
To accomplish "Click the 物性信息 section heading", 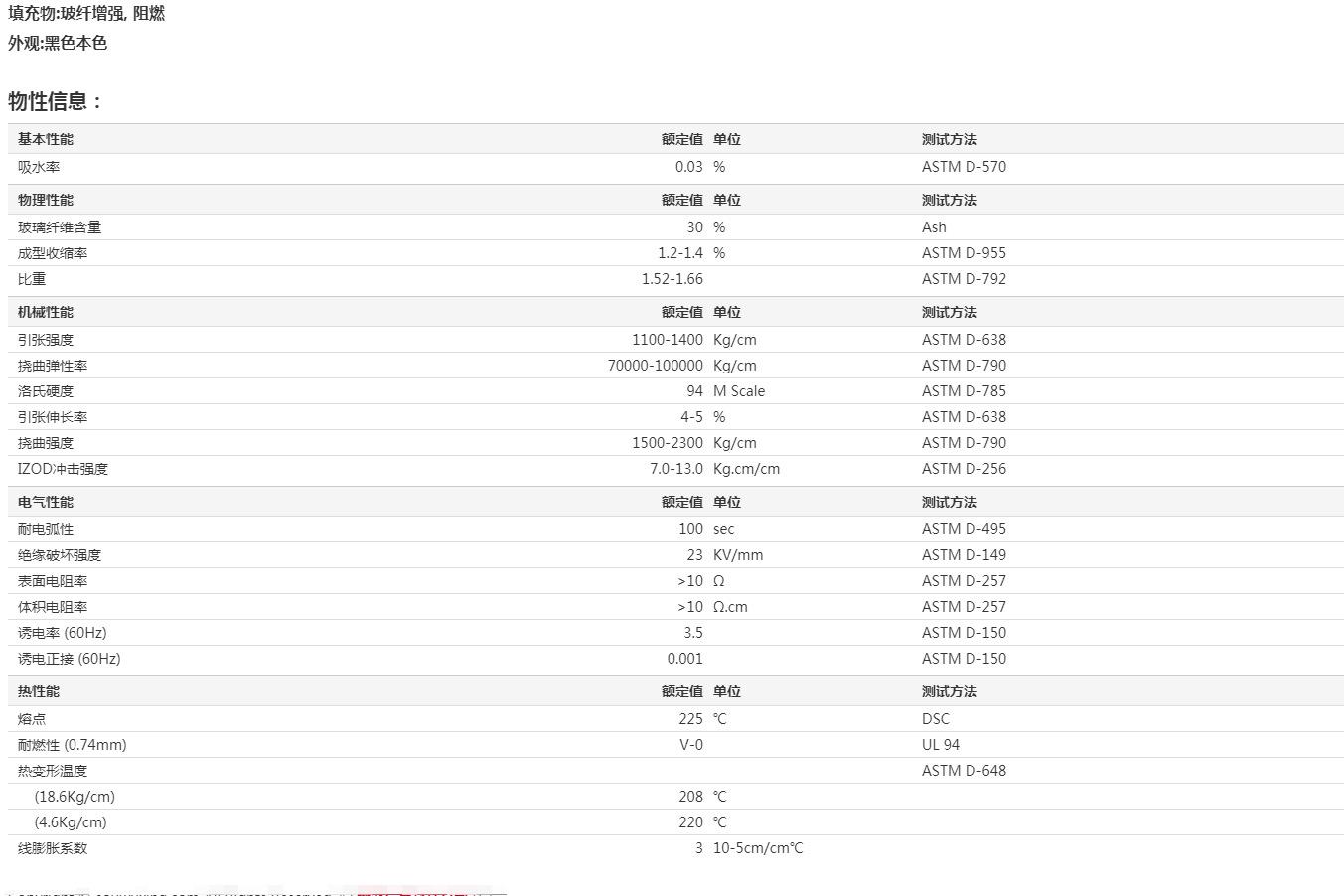I will pos(56,101).
